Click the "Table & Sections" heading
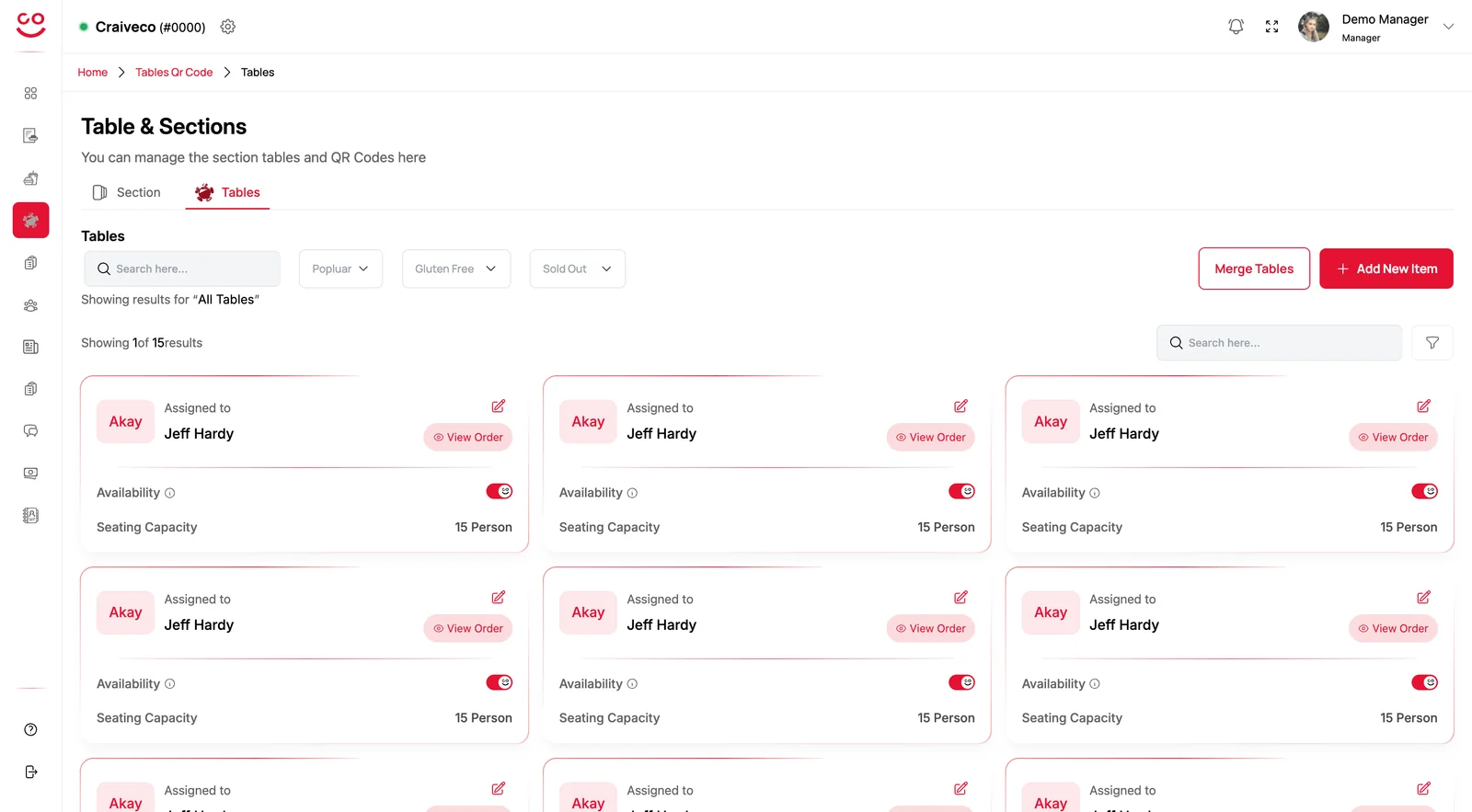1472x812 pixels. pyautogui.click(x=164, y=127)
